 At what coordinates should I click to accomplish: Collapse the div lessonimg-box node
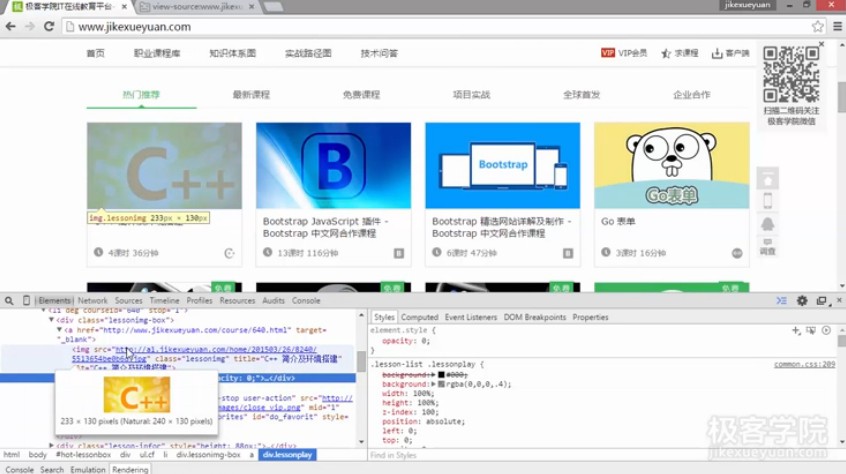click(51, 320)
